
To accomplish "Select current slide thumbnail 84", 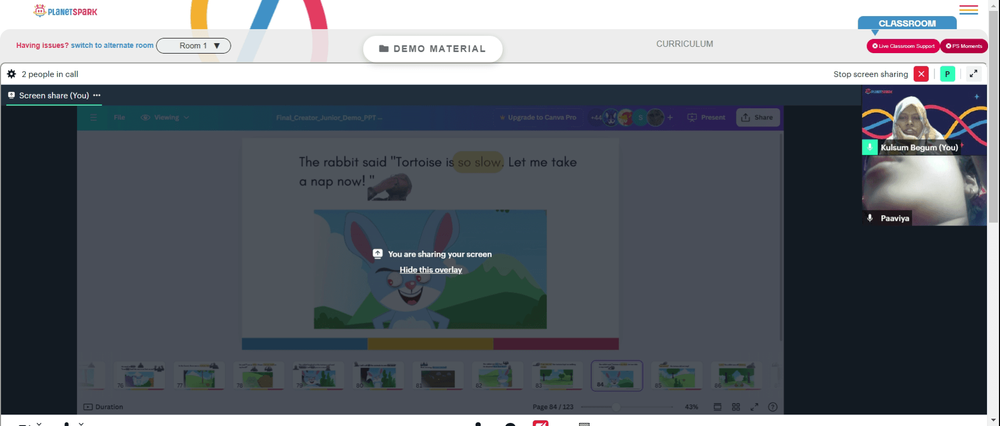I will (x=617, y=376).
